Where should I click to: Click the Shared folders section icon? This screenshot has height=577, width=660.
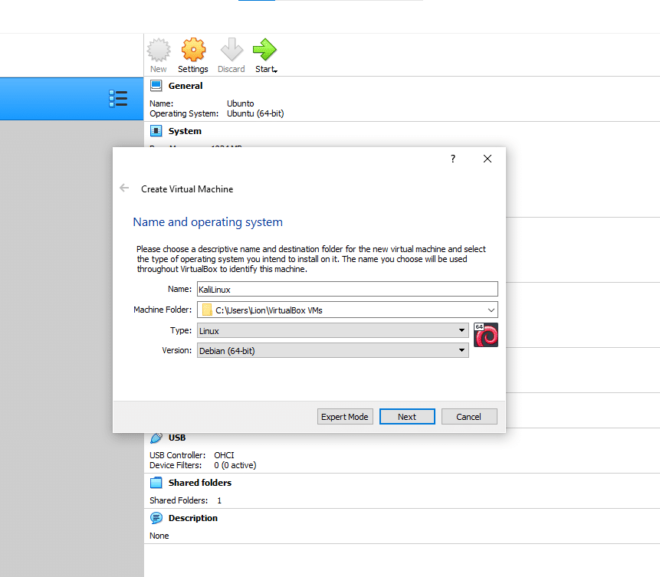click(x=156, y=482)
